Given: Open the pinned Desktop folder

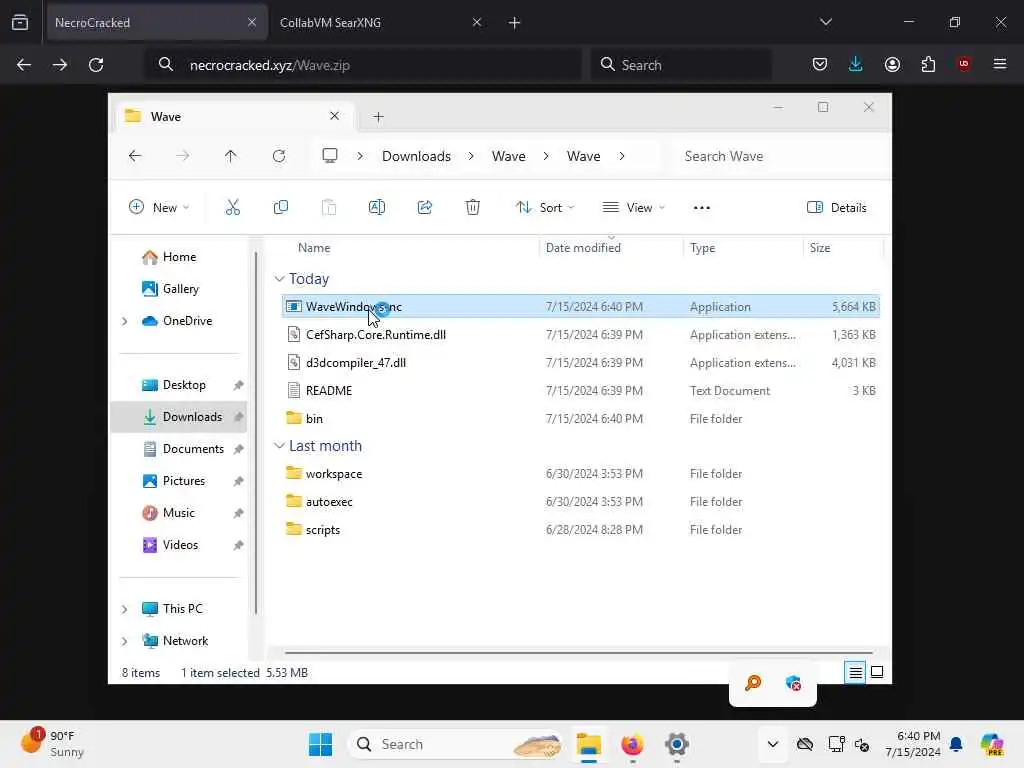Looking at the screenshot, I should click(x=174, y=385).
